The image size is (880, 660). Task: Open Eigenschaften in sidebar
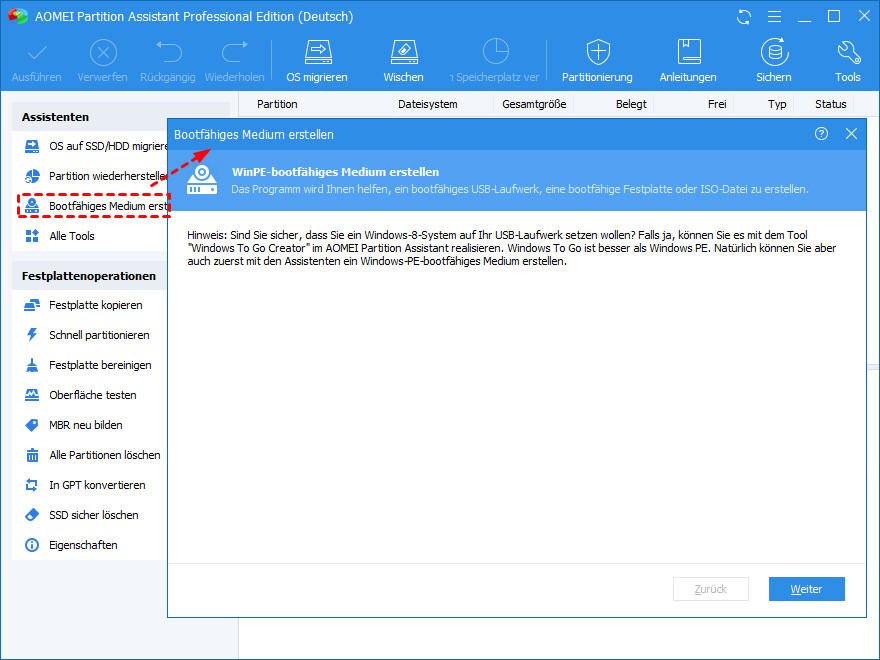pyautogui.click(x=71, y=546)
